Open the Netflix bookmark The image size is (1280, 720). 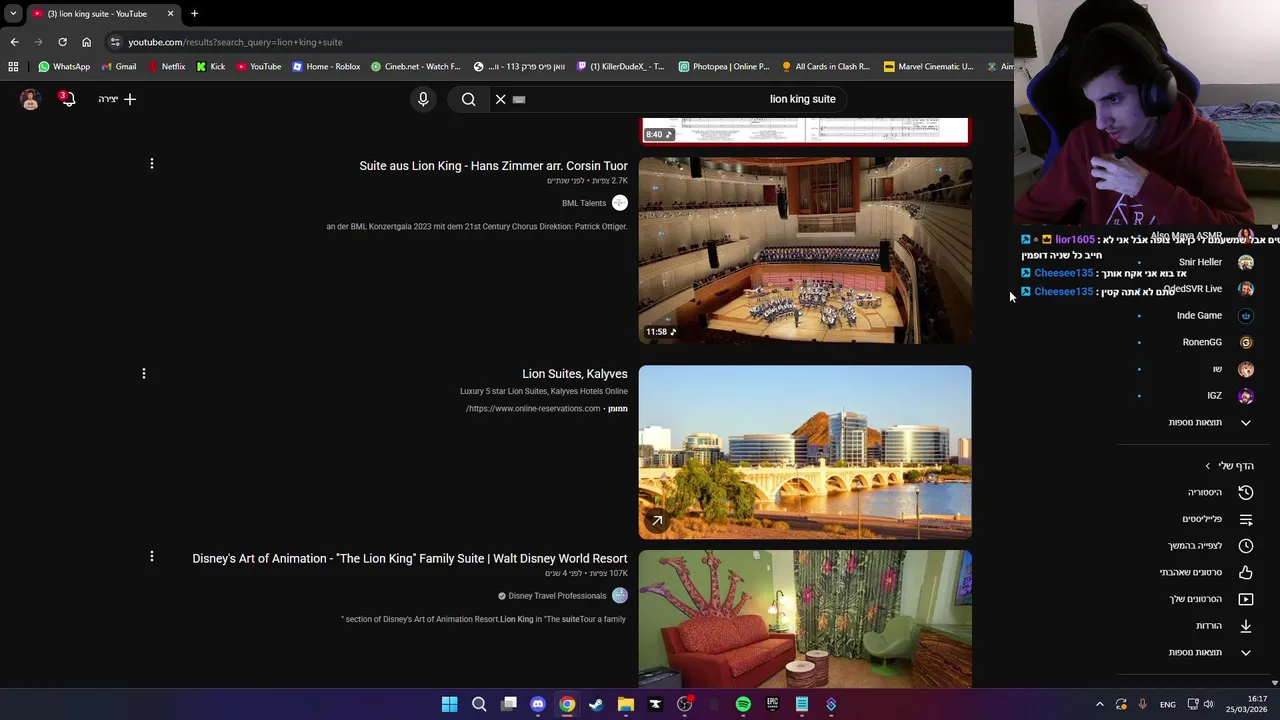(166, 66)
